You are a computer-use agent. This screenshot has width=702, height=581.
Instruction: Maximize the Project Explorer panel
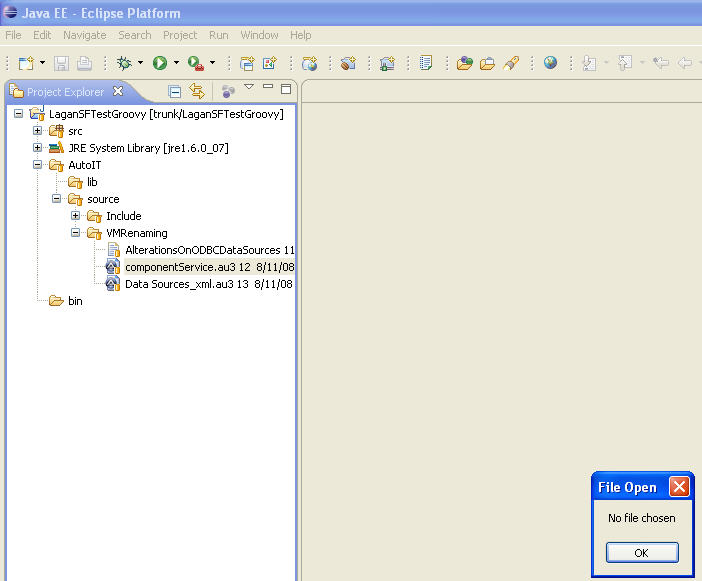[286, 89]
